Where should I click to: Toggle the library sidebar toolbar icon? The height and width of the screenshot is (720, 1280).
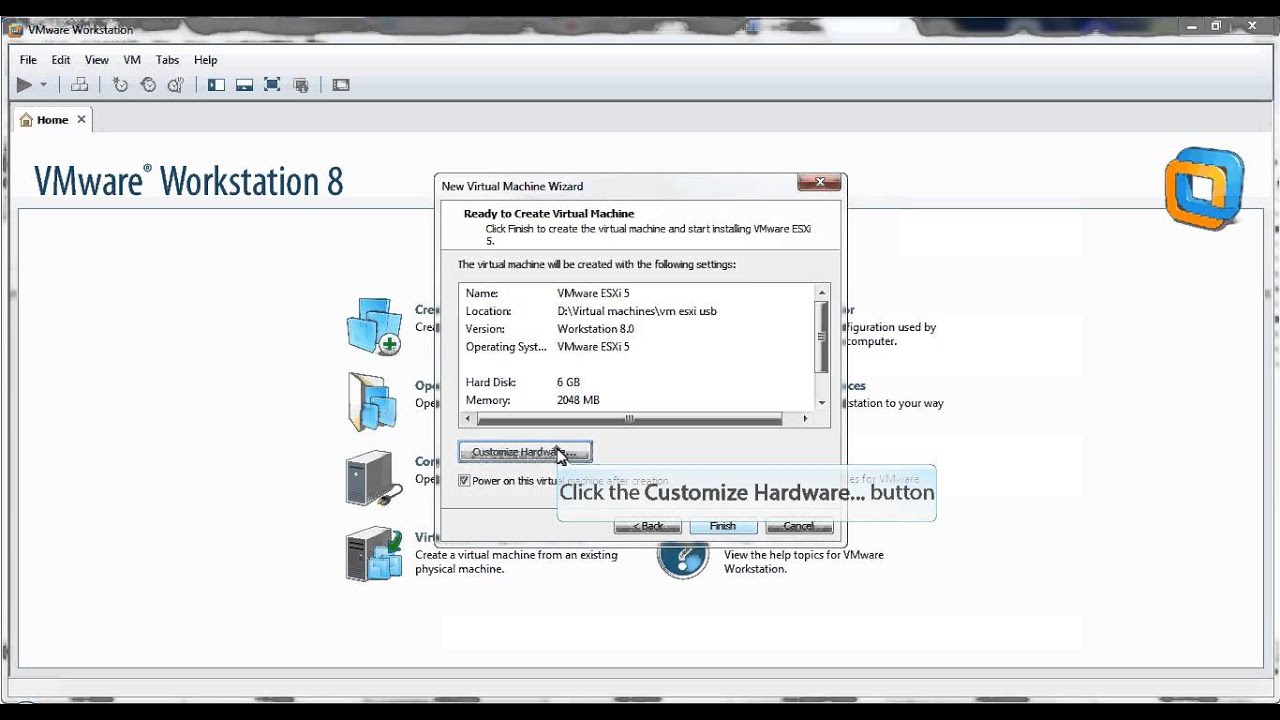pyautogui.click(x=216, y=85)
